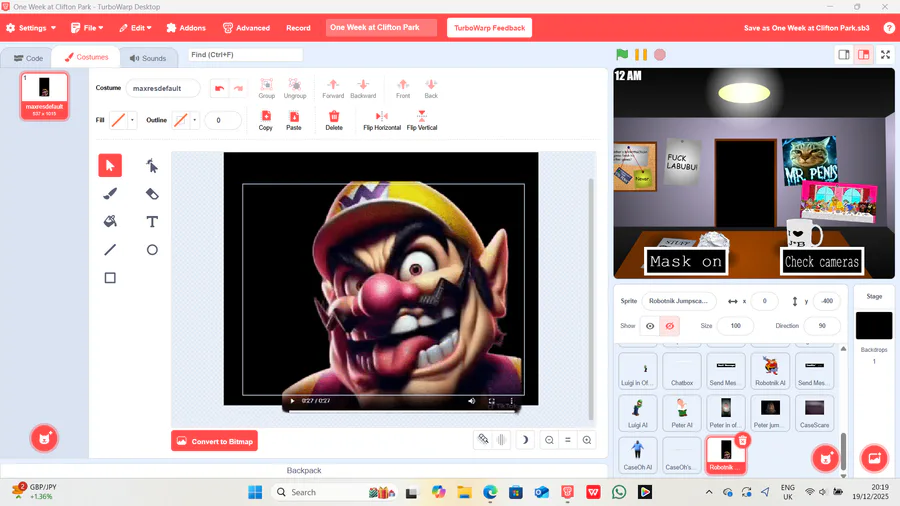Screen dimensions: 900x506
Task: Click the yellow pause button
Action: (x=641, y=55)
